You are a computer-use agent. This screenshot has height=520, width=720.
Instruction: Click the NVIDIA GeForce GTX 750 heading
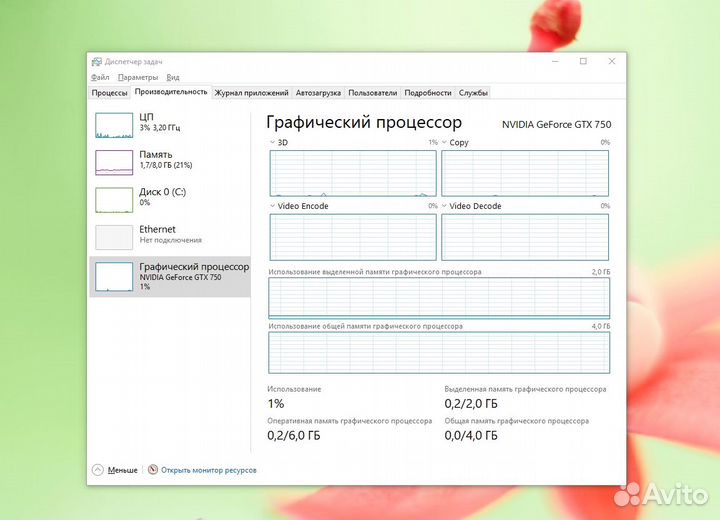(556, 124)
